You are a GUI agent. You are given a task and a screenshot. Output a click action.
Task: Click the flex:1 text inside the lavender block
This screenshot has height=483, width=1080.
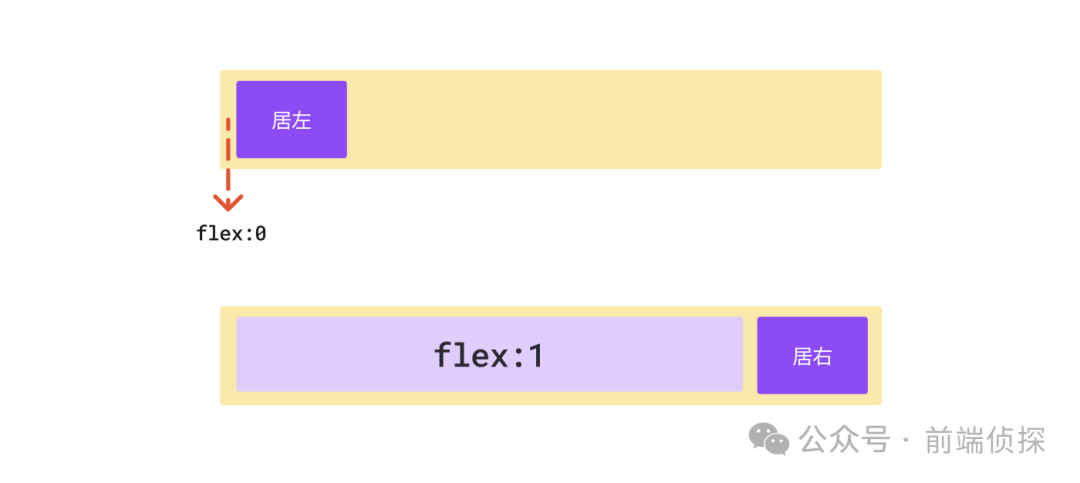coord(489,356)
